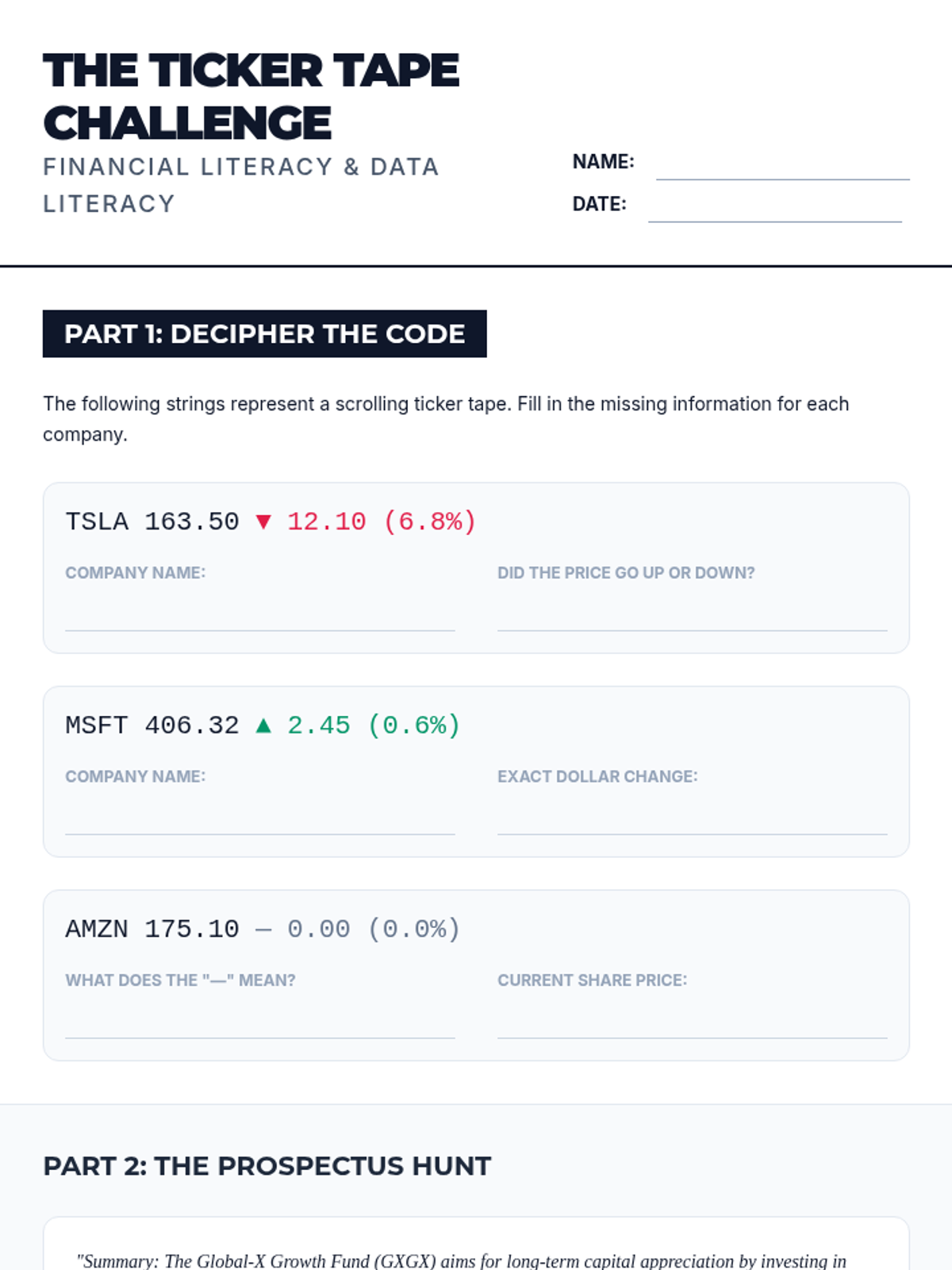Select the red 12.10 (6.8%) change value
Screen dimensions: 952x1270
click(382, 521)
